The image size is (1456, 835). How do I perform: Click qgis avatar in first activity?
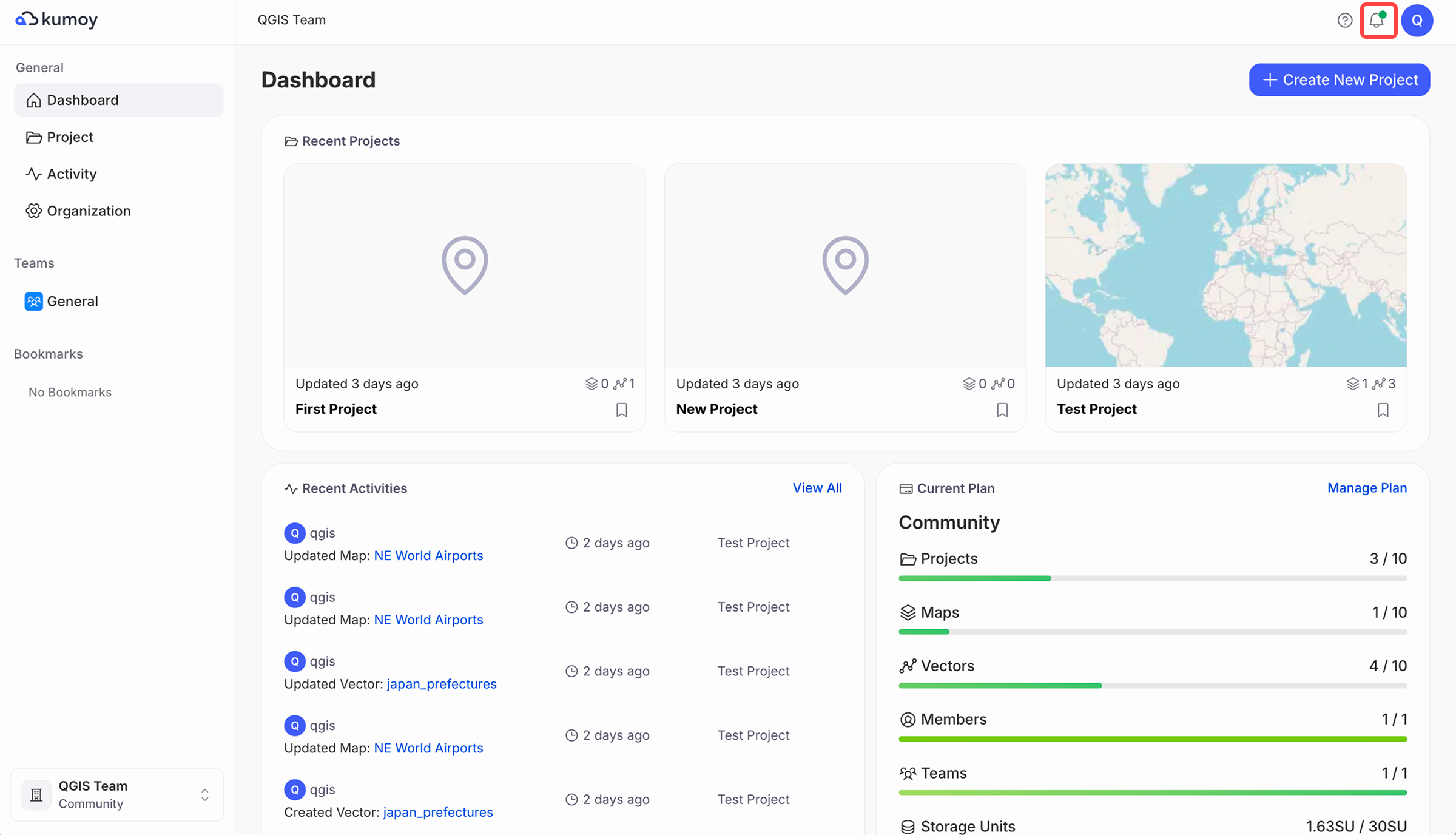(x=294, y=533)
